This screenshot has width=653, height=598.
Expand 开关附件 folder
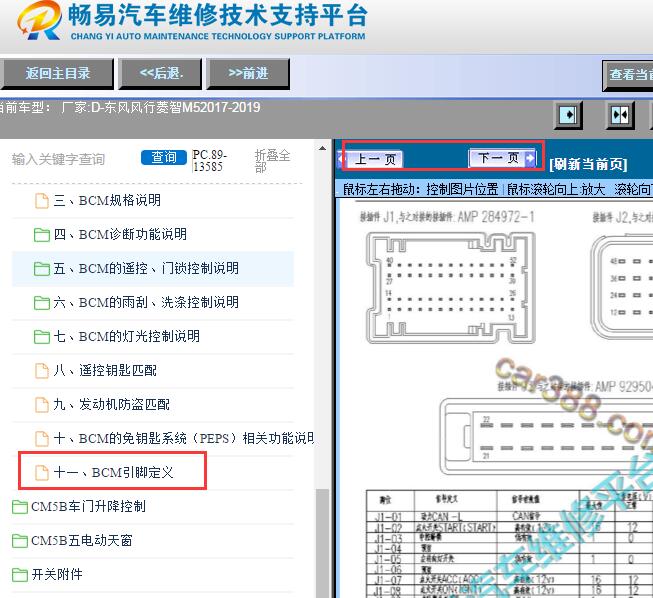pyautogui.click(x=57, y=575)
